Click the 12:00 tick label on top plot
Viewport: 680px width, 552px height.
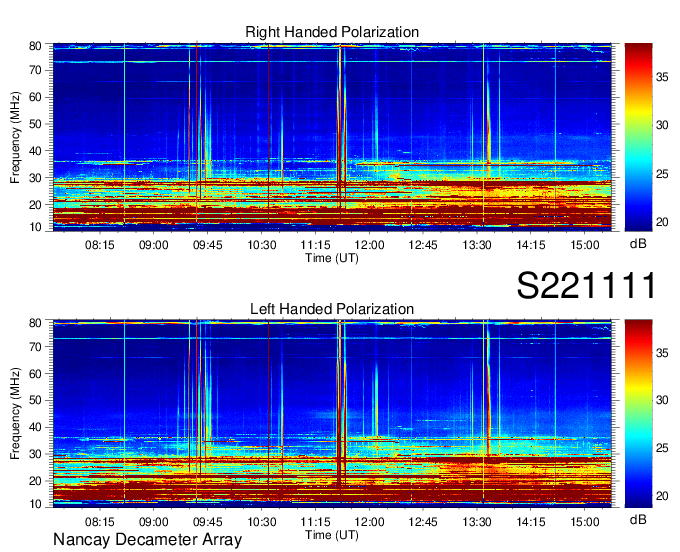[x=369, y=245]
